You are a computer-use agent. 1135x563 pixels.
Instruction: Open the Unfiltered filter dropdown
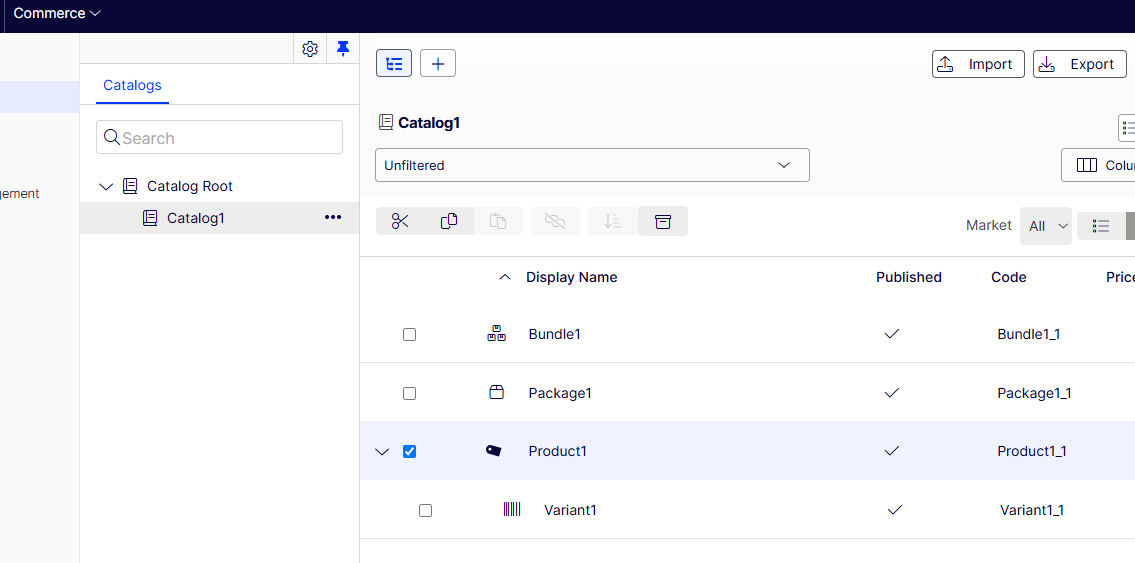pos(592,165)
